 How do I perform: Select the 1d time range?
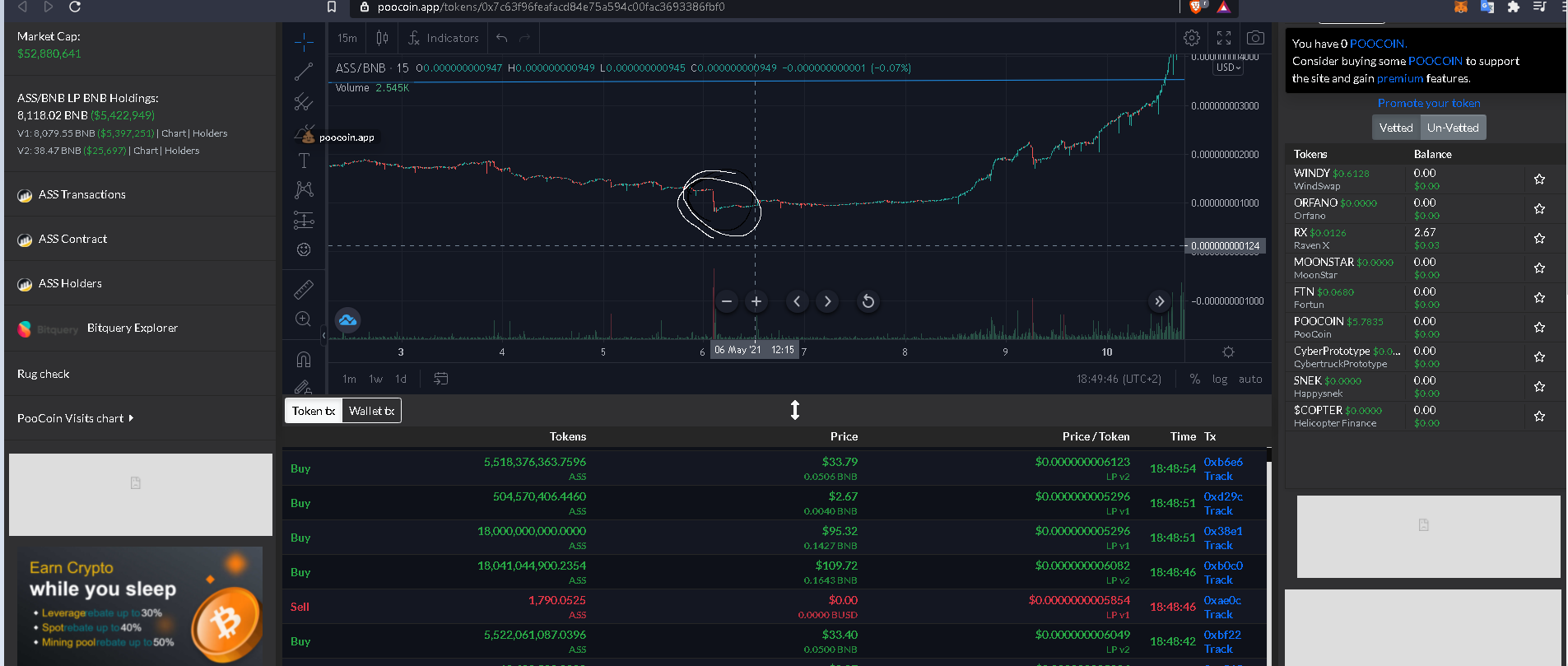[401, 379]
